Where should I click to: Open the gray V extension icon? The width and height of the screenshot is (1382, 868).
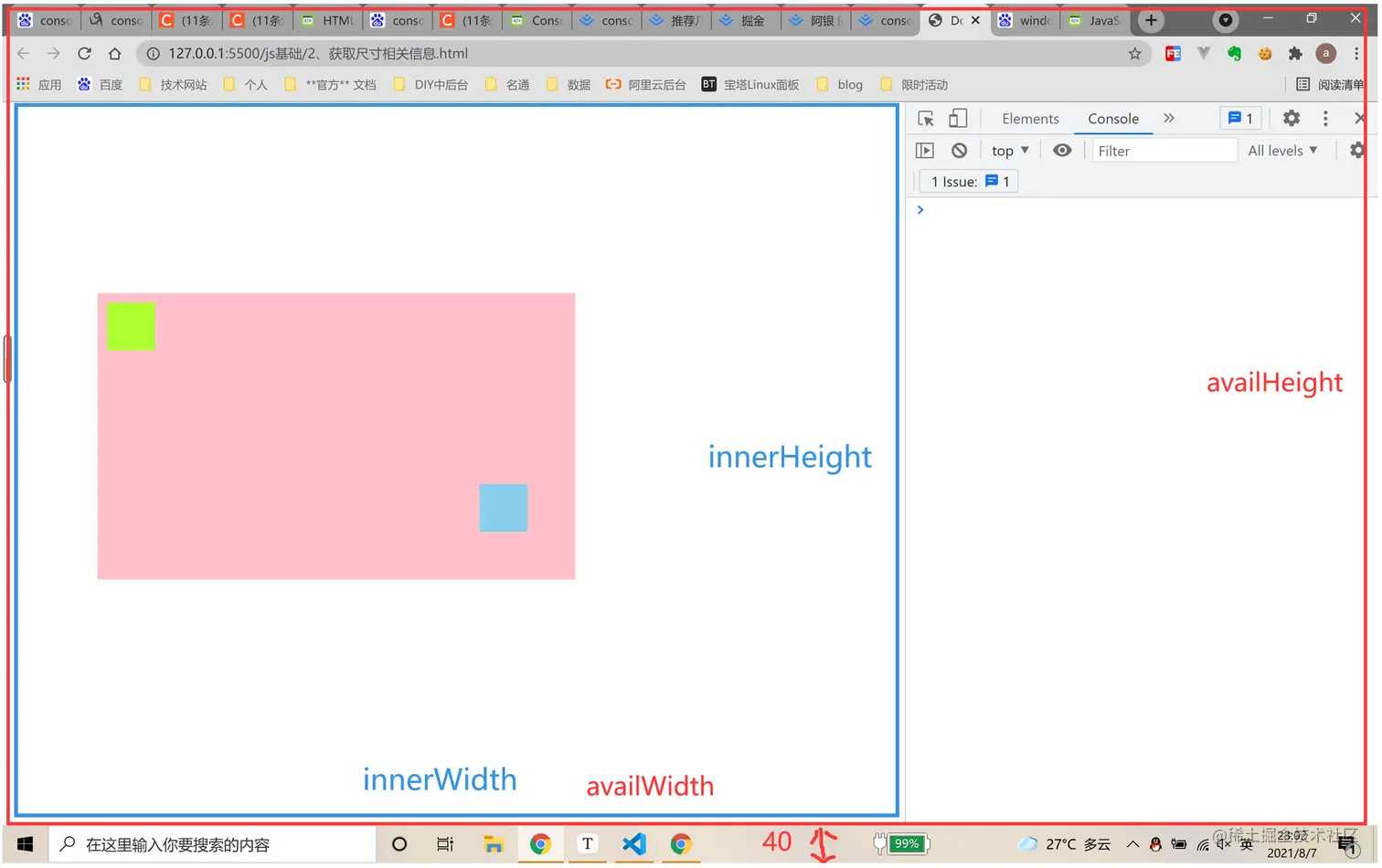click(x=1203, y=54)
